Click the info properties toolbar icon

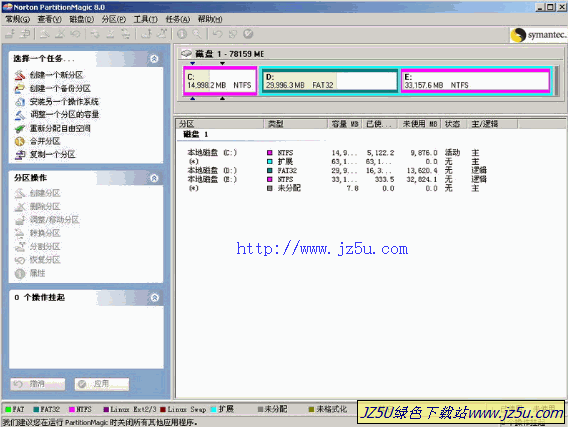[182, 34]
